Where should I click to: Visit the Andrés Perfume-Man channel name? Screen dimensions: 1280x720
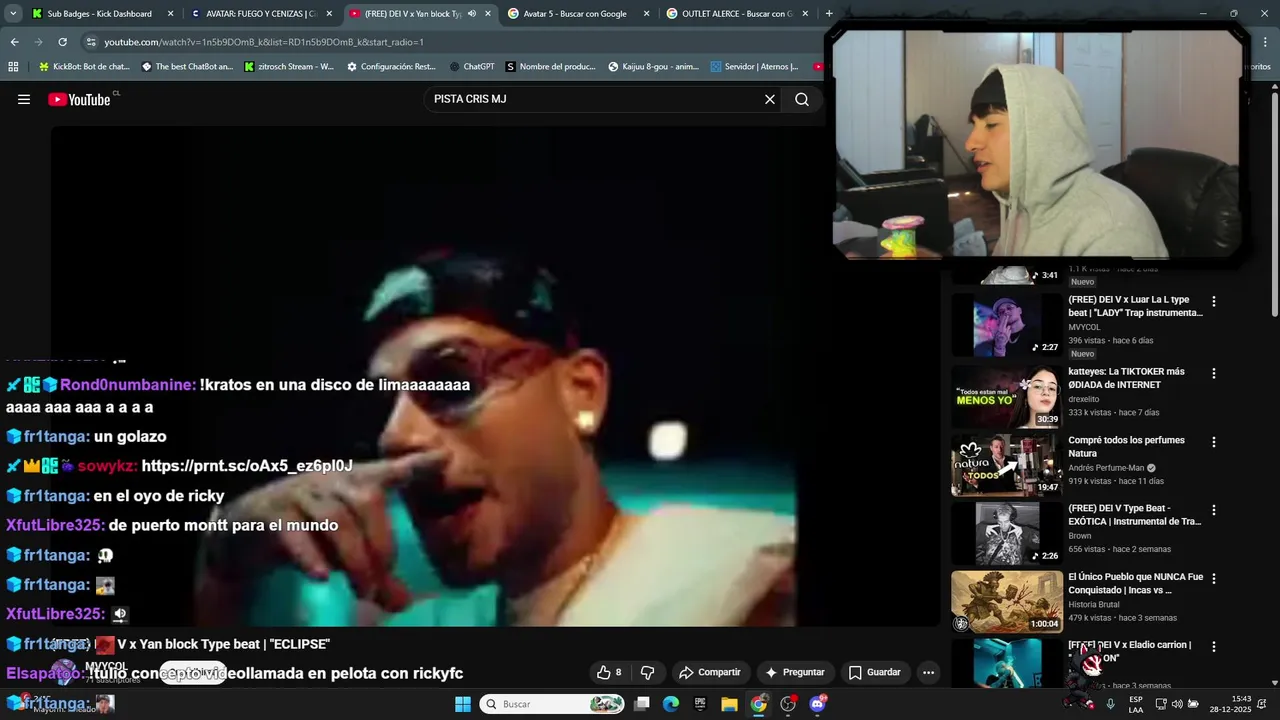coord(1107,467)
